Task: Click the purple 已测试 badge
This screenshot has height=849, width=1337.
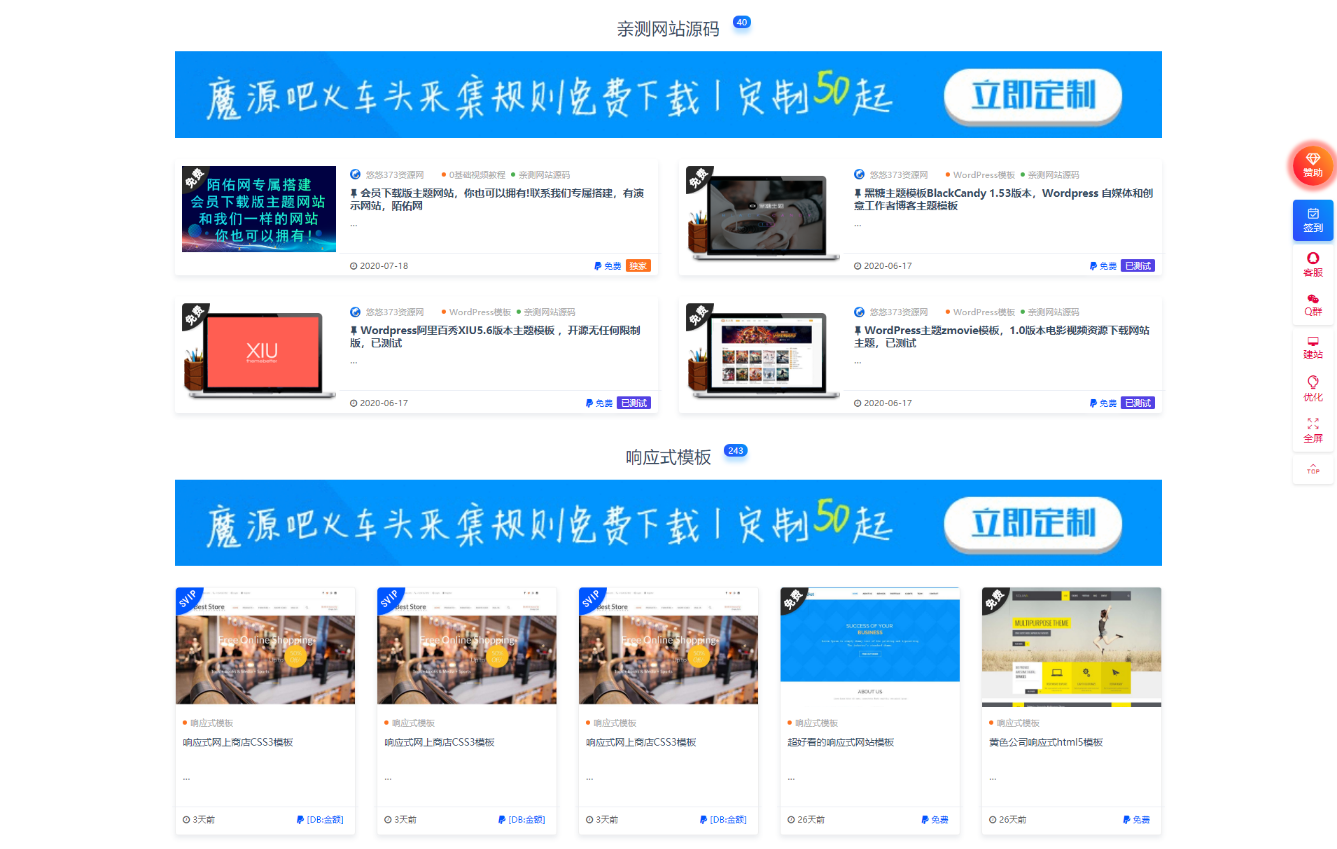Action: click(x=1137, y=265)
